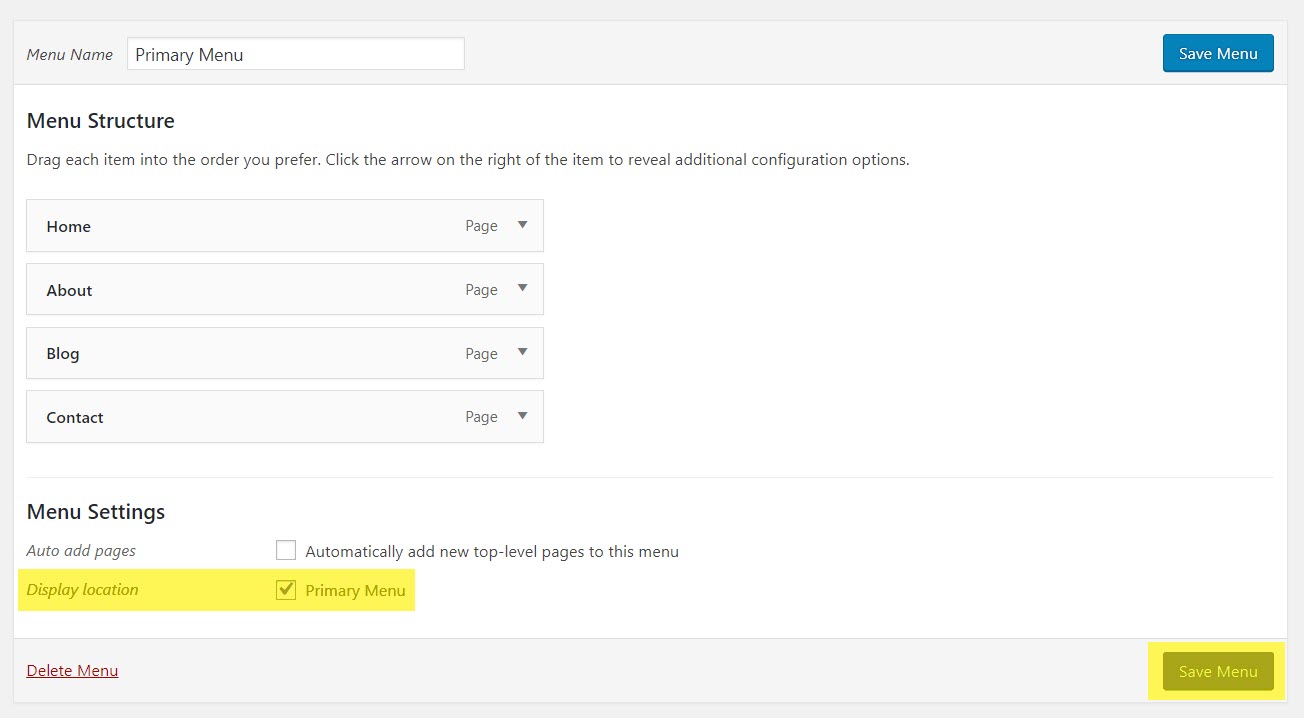Screen dimensions: 1304x718
Task: Click the Page type text on Blog row
Action: pos(481,354)
